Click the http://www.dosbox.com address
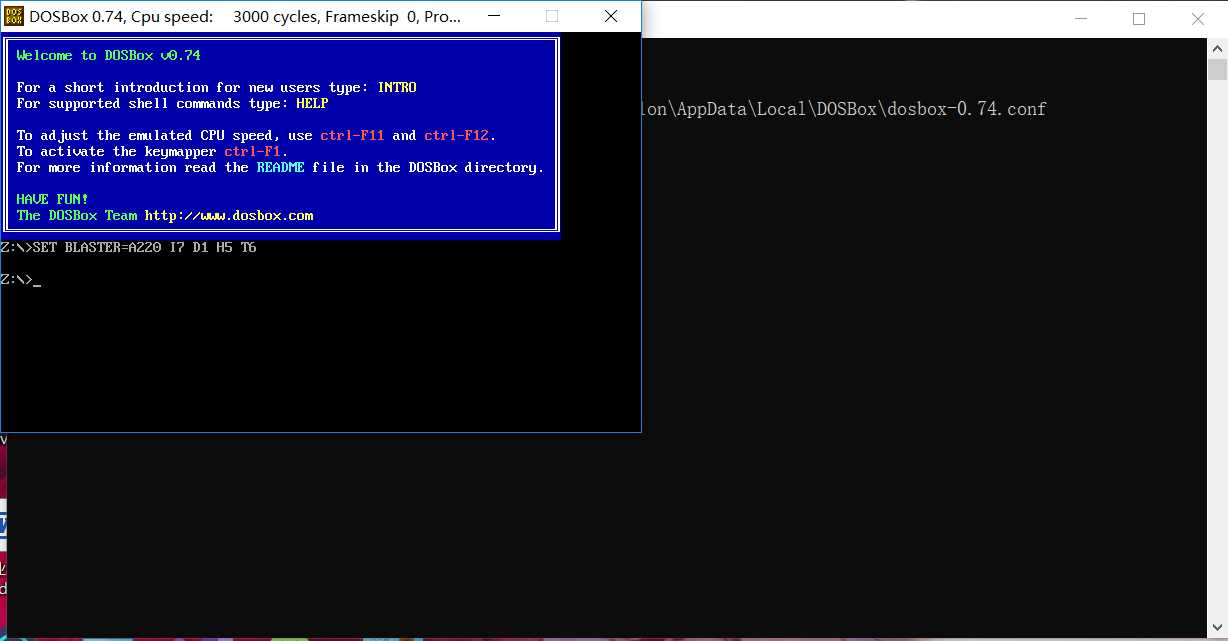 (229, 215)
